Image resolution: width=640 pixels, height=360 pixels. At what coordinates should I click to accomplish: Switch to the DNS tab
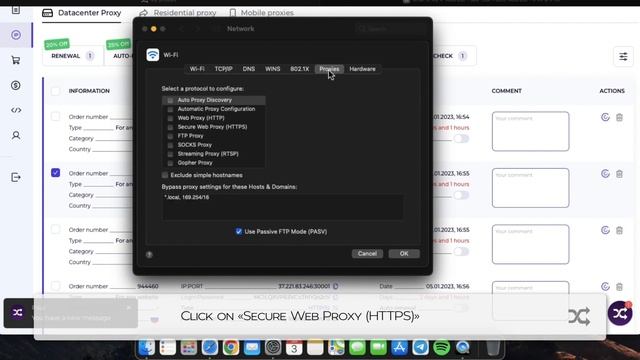pos(249,69)
